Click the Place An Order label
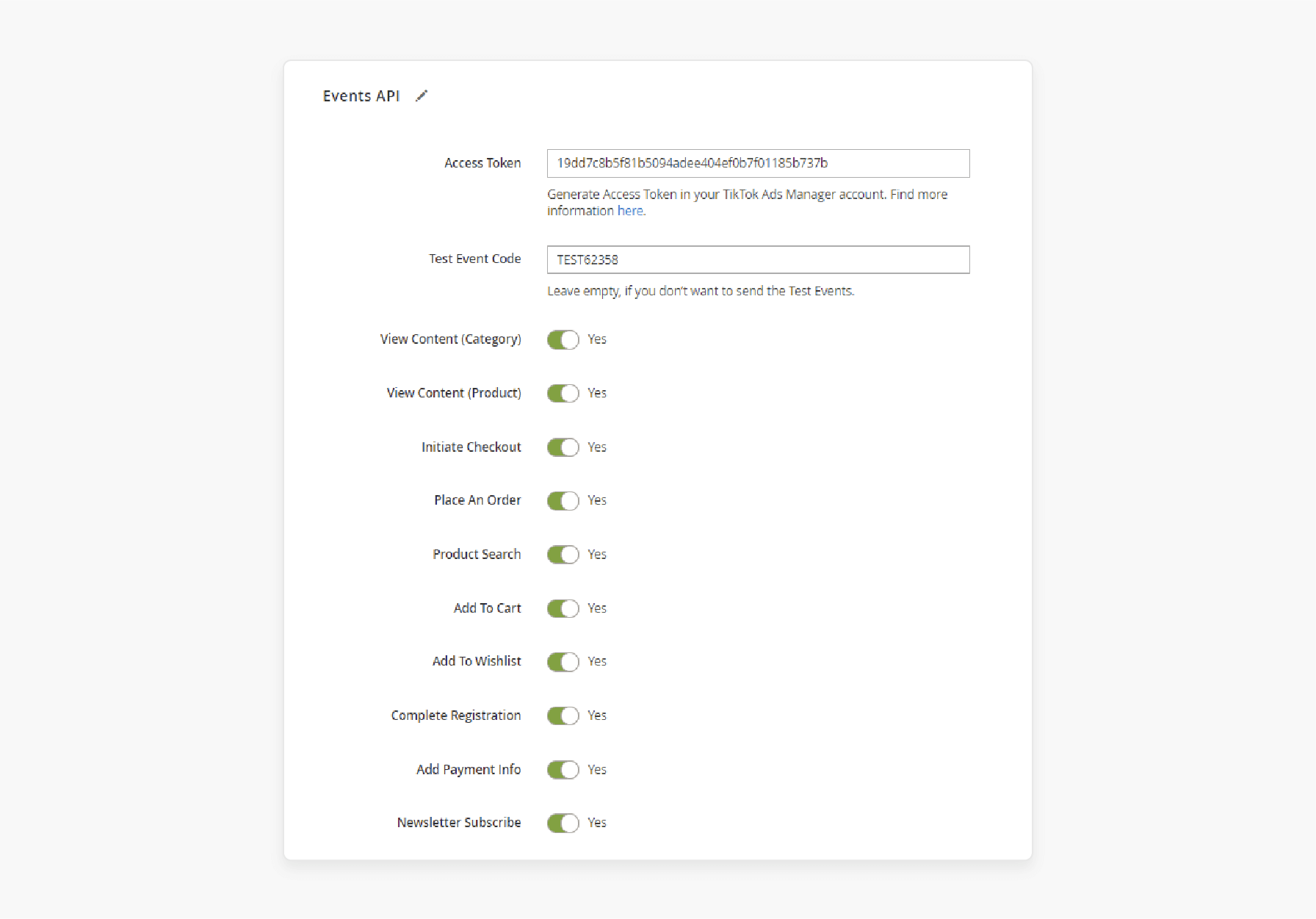This screenshot has height=919, width=1316. [x=477, y=500]
